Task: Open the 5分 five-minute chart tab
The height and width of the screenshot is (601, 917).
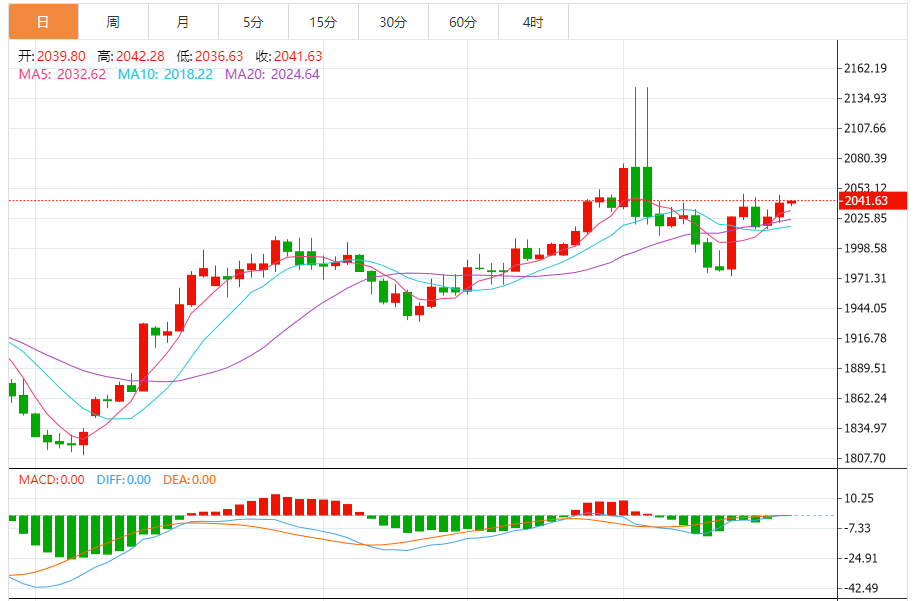Action: 253,22
